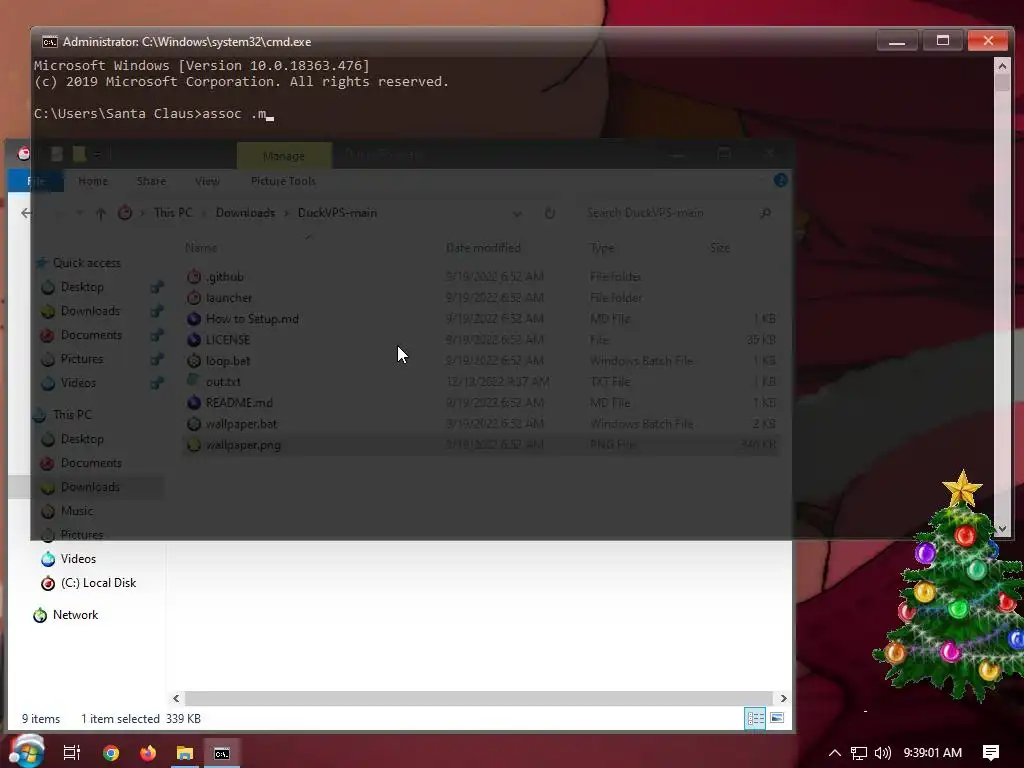Viewport: 1024px width, 768px height.
Task: Click the cmd scrollbar down arrow
Action: 1002,528
